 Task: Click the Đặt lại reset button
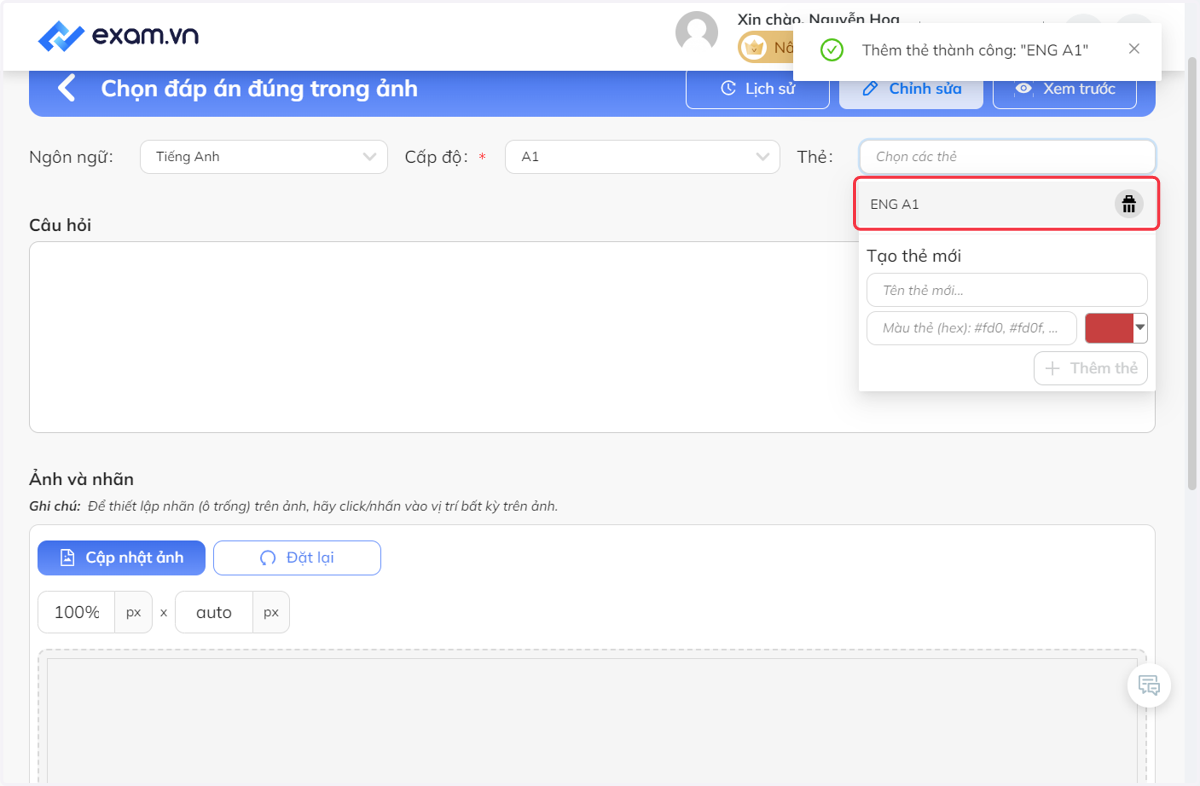297,558
